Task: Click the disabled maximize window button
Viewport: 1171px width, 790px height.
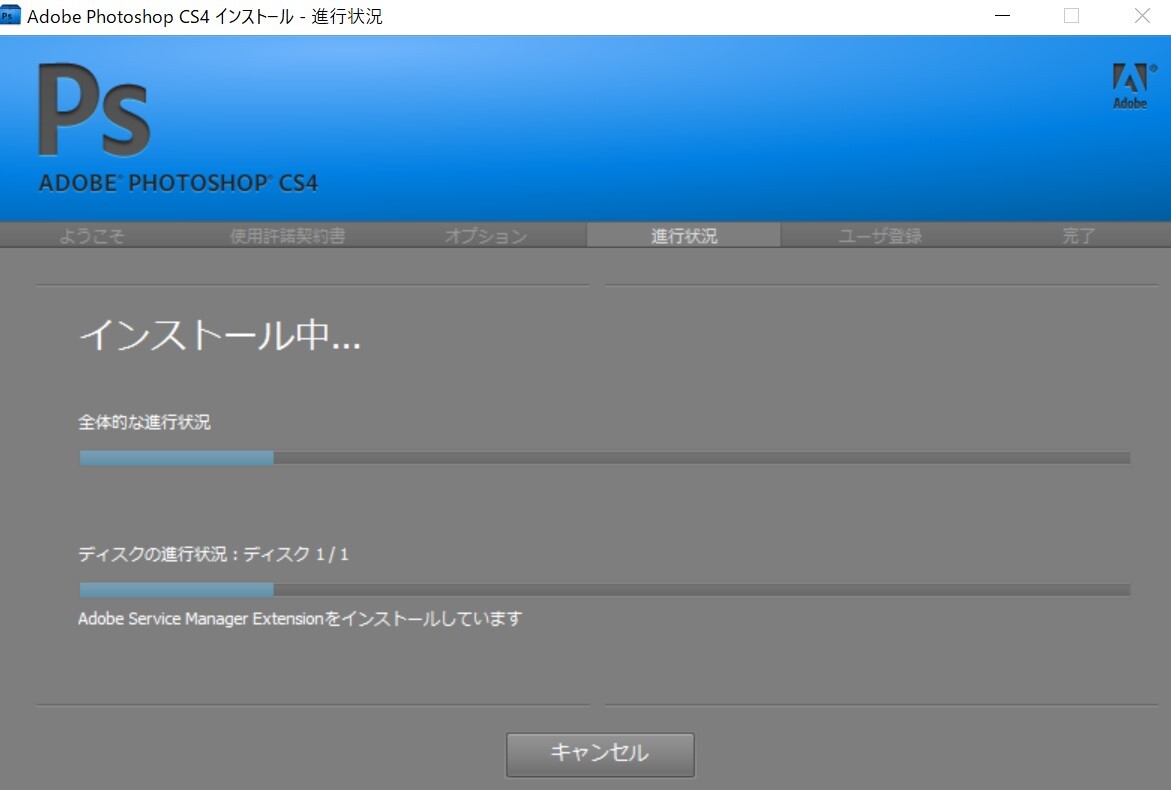Action: pyautogui.click(x=1072, y=16)
